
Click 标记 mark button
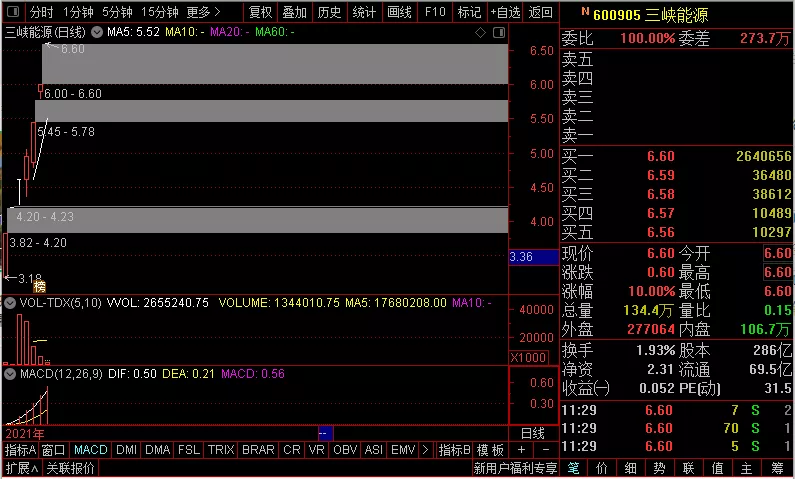pyautogui.click(x=469, y=12)
